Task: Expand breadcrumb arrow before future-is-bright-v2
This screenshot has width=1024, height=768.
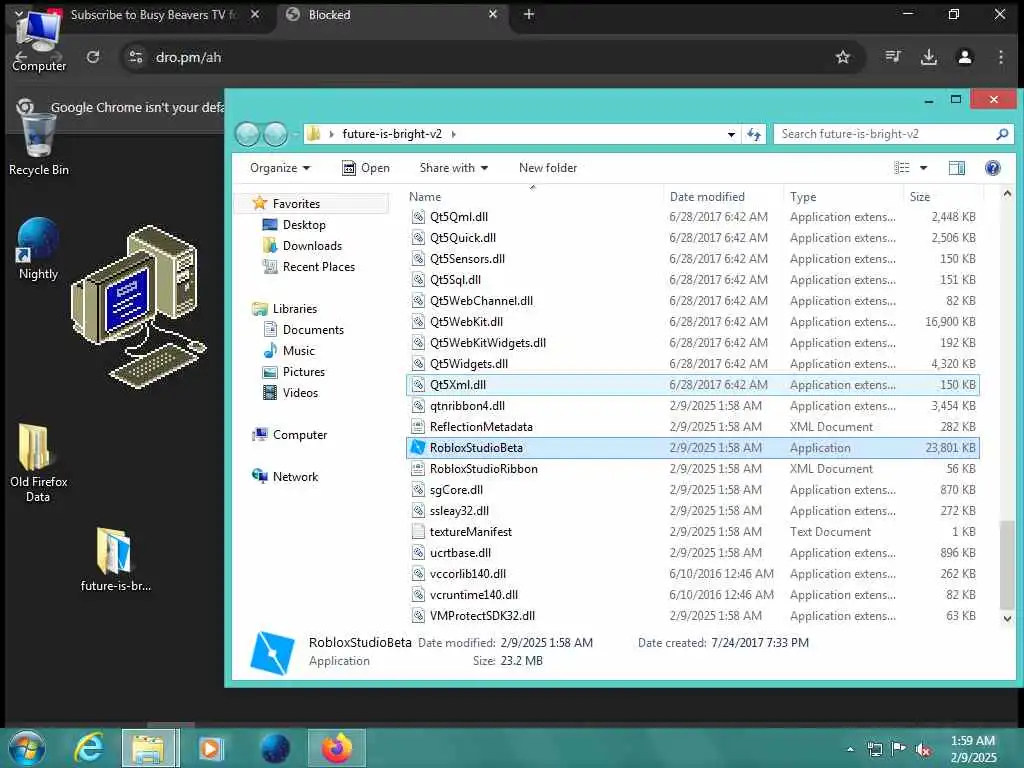Action: coord(331,135)
